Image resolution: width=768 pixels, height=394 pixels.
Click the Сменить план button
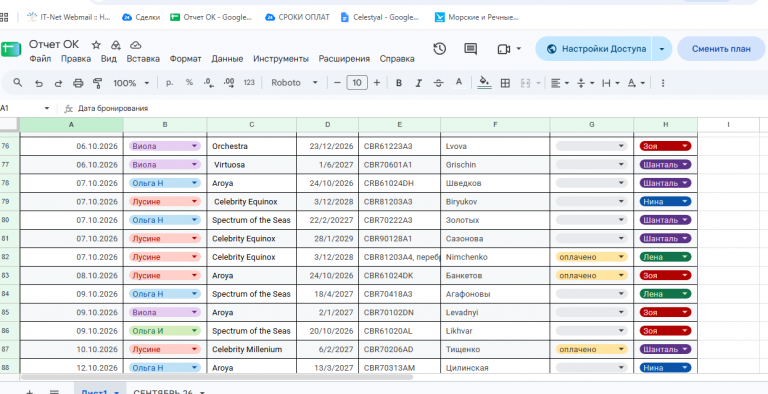click(721, 49)
